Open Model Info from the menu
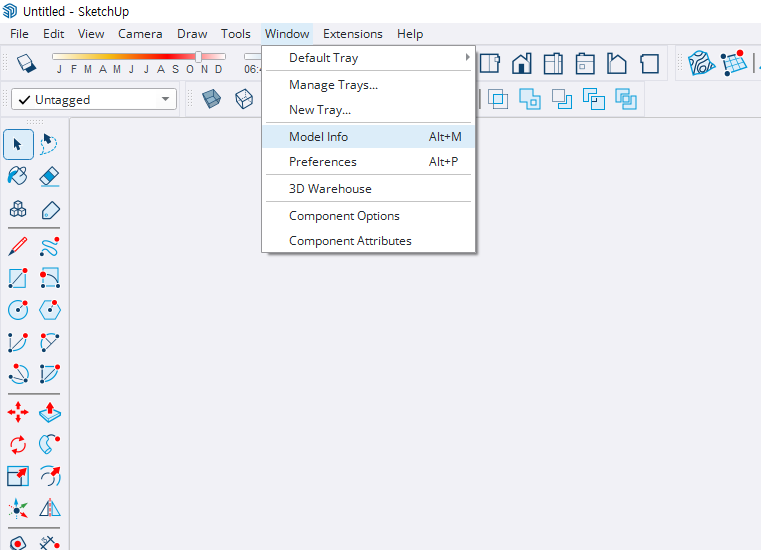This screenshot has width=761, height=550. click(368, 137)
